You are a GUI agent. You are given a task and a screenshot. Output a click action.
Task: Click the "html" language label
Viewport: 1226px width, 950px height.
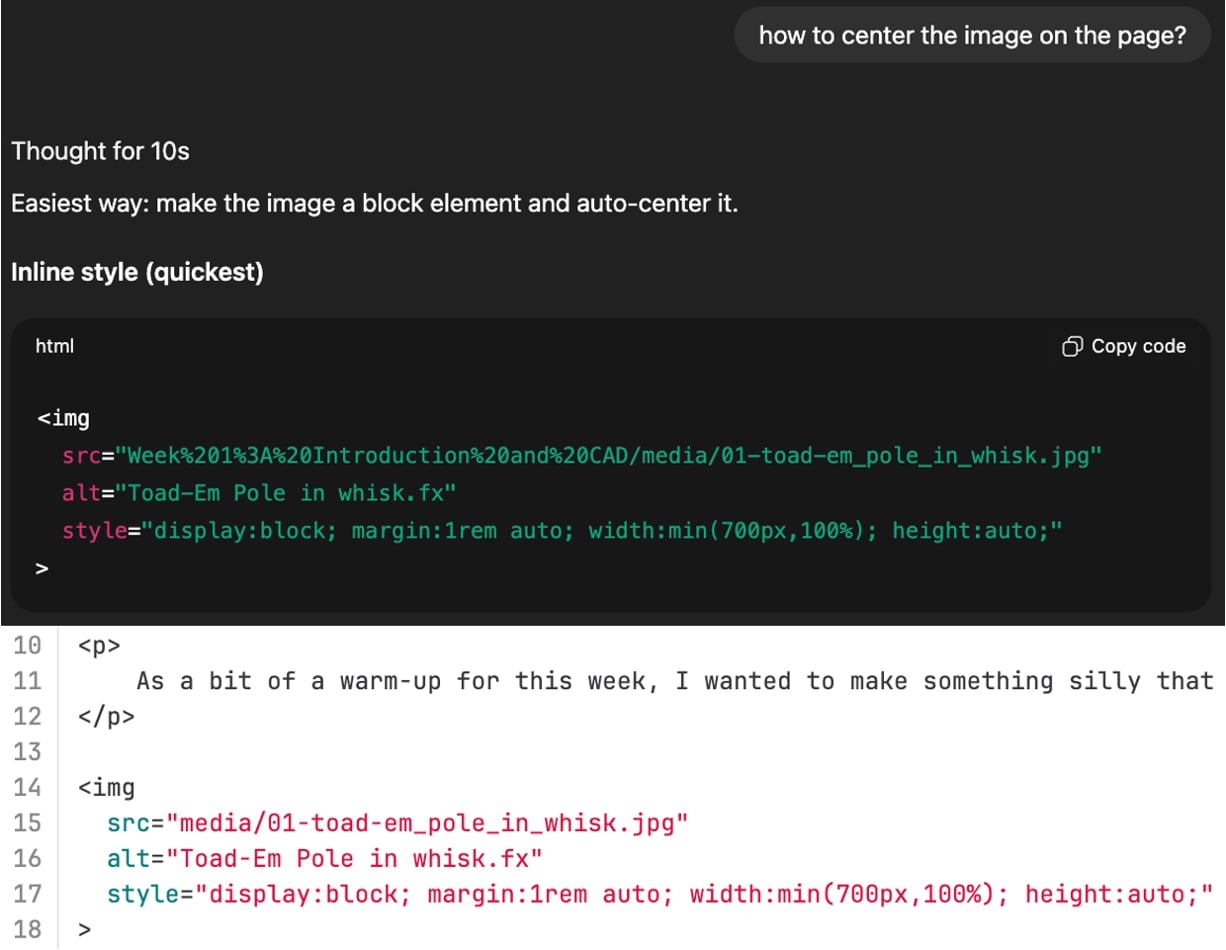[x=55, y=346]
